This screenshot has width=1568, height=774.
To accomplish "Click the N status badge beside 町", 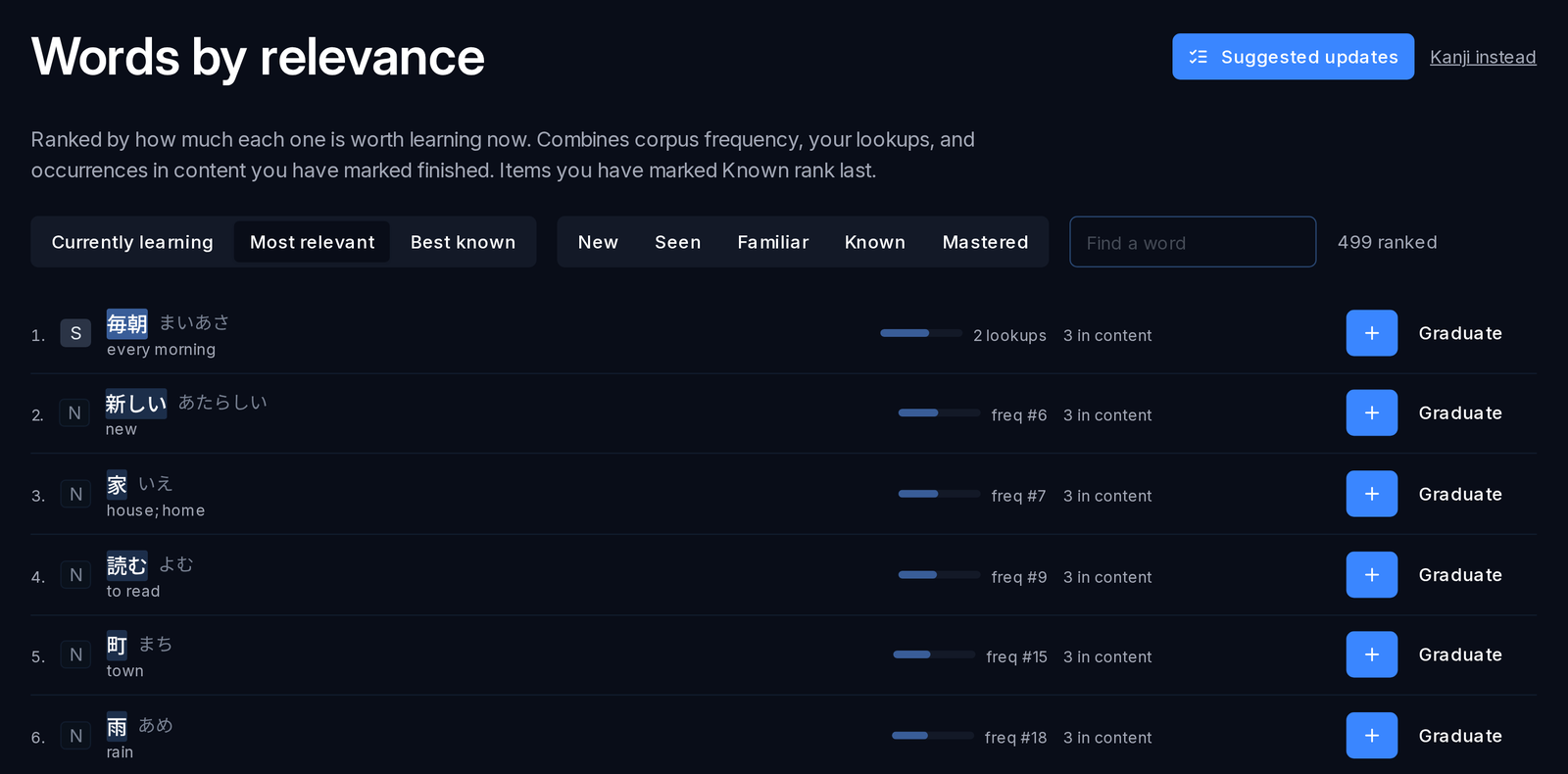I will click(x=75, y=654).
